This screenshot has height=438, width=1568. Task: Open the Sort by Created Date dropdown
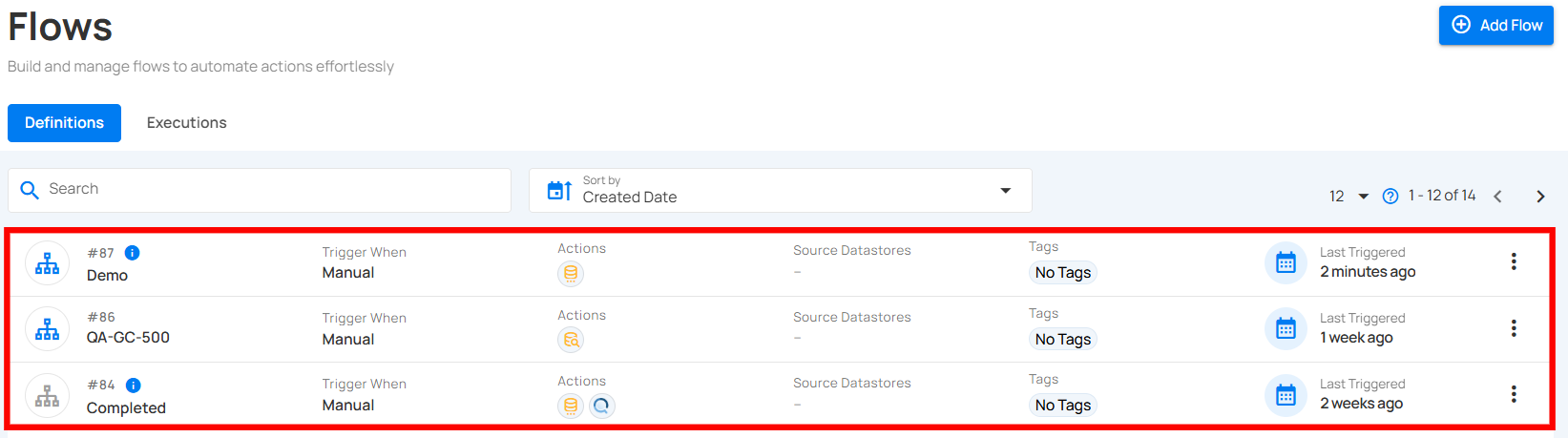pyautogui.click(x=780, y=191)
